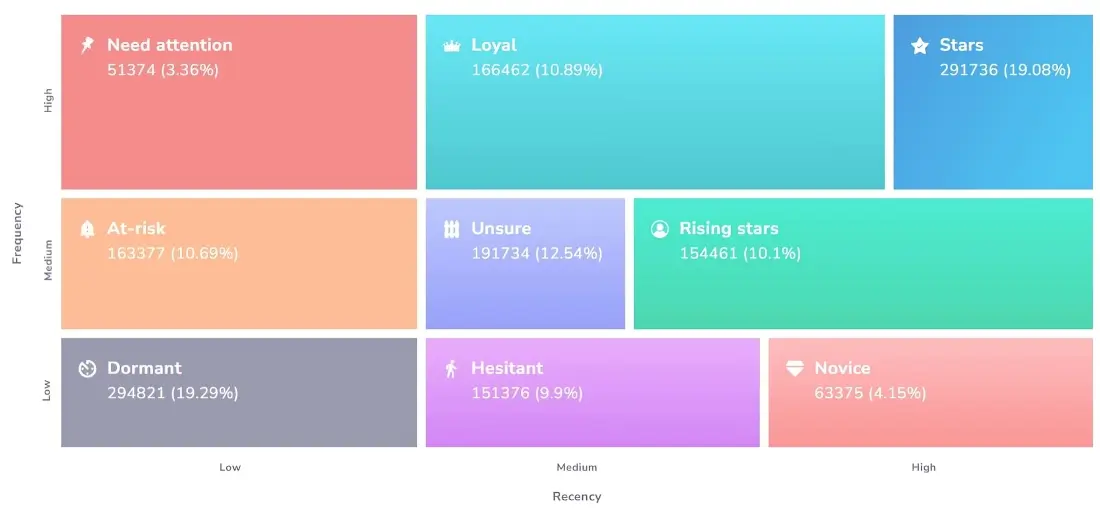1100x511 pixels.
Task: Click the clock icon next to Dormant
Action: click(87, 369)
